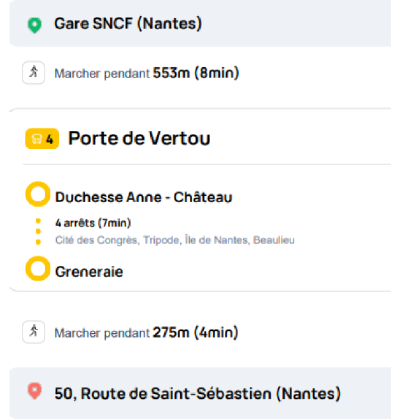The image size is (400, 420).
Task: Select the yellow line 4 bus badge
Action: tap(42, 139)
